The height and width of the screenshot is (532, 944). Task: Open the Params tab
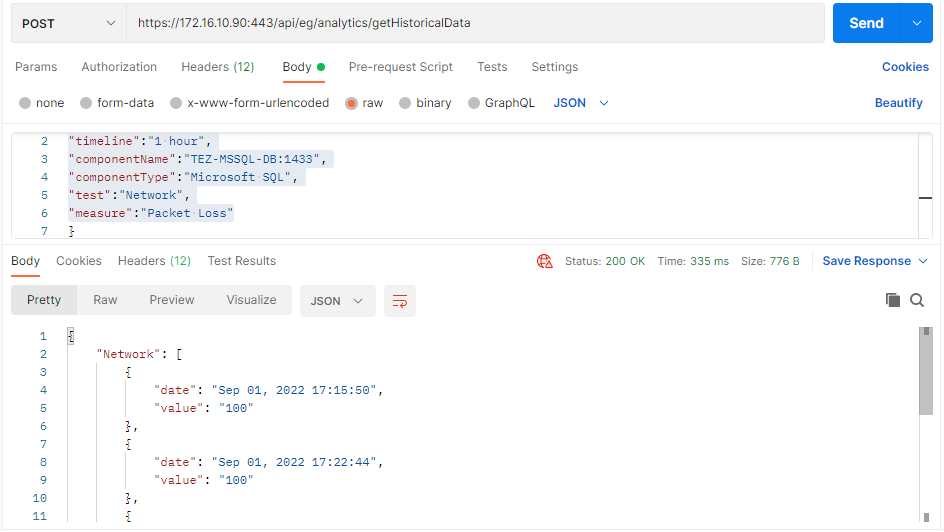click(x=36, y=67)
